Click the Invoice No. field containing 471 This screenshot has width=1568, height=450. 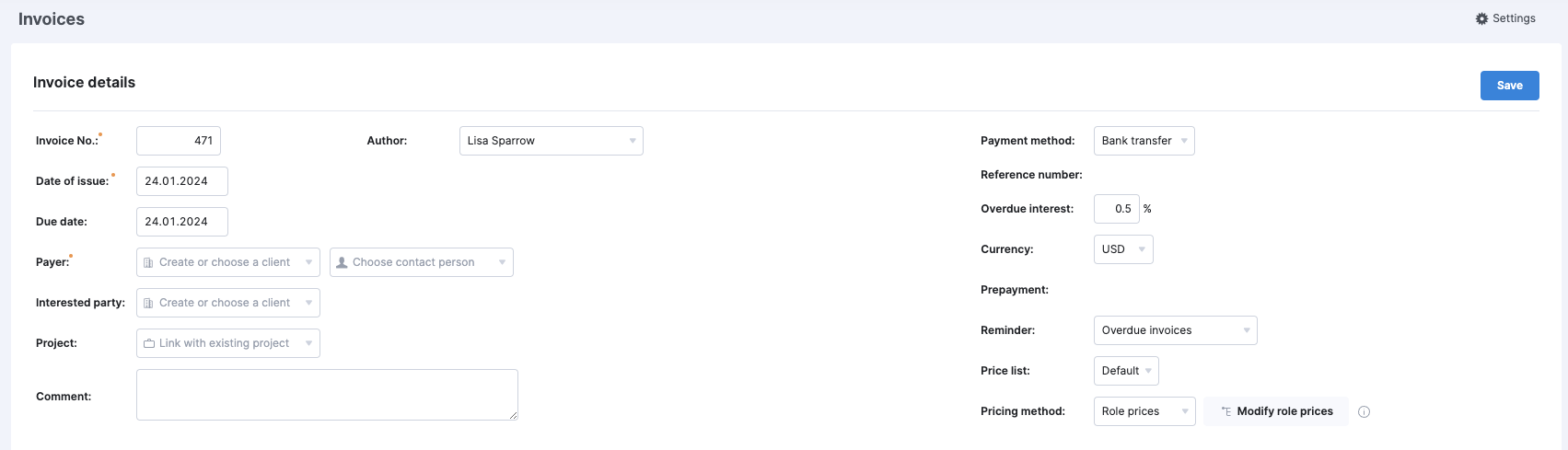tap(179, 141)
